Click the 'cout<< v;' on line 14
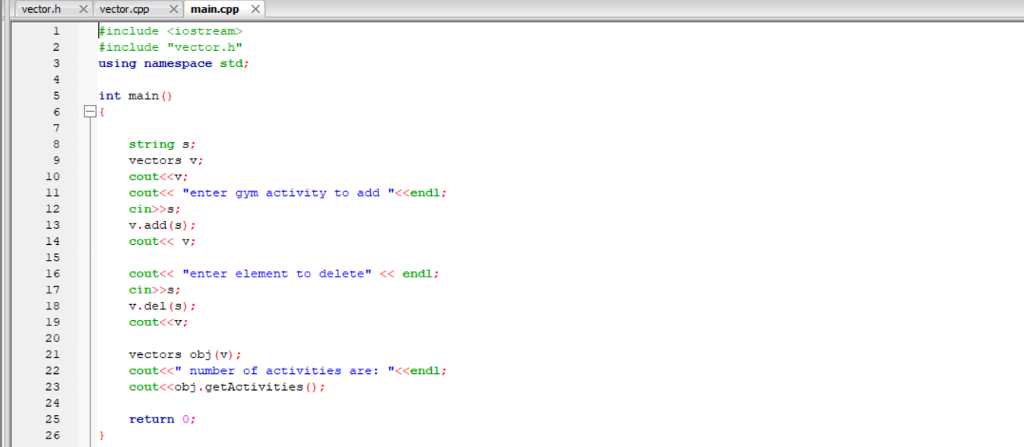Screen dimensions: 1024x447 (162, 241)
